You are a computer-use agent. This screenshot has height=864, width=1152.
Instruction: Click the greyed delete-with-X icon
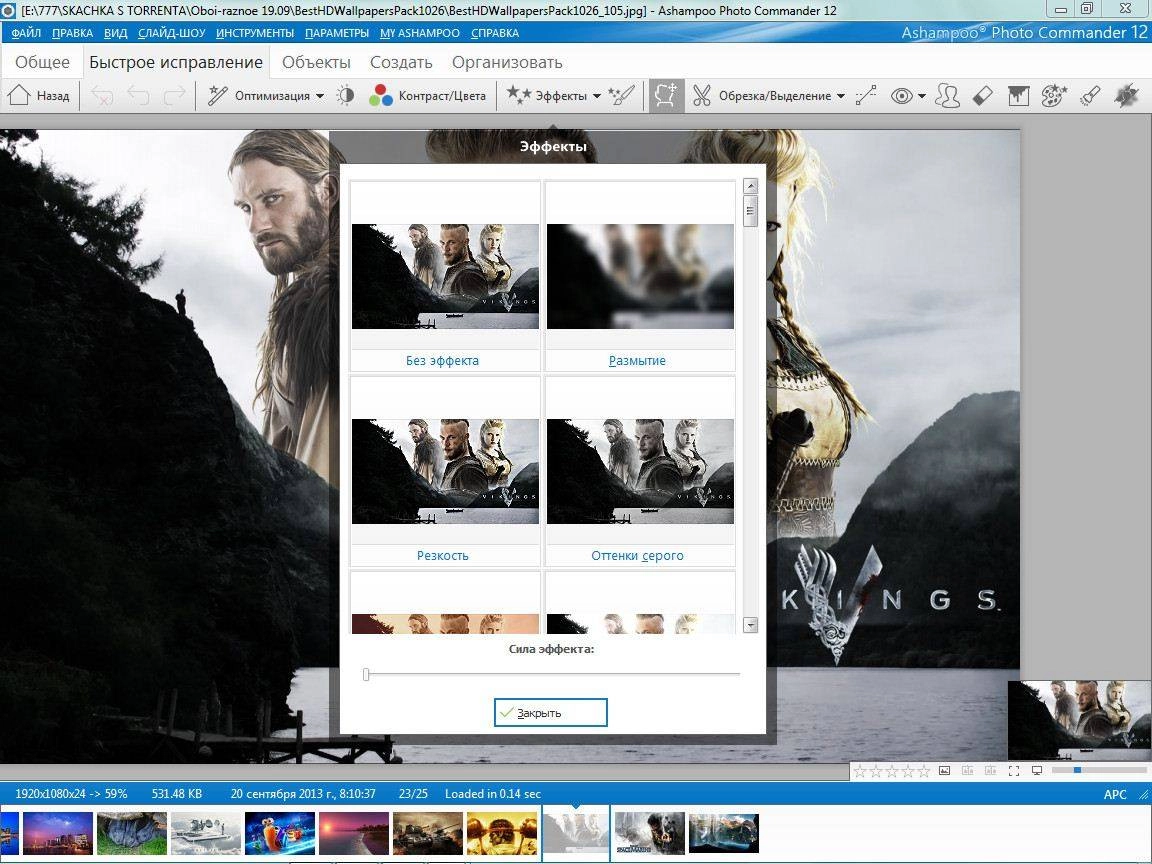[102, 96]
